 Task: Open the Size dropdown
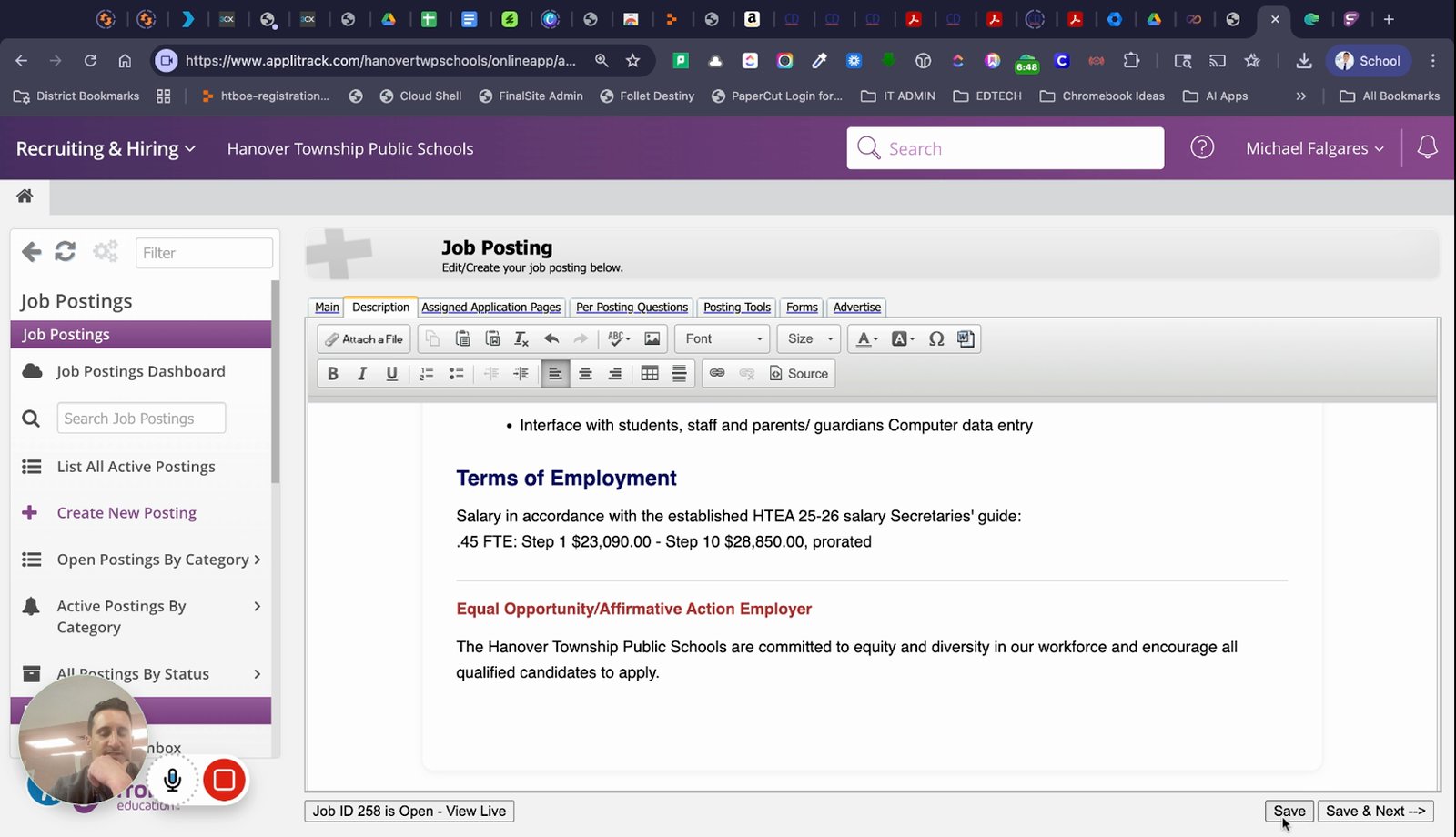click(808, 339)
